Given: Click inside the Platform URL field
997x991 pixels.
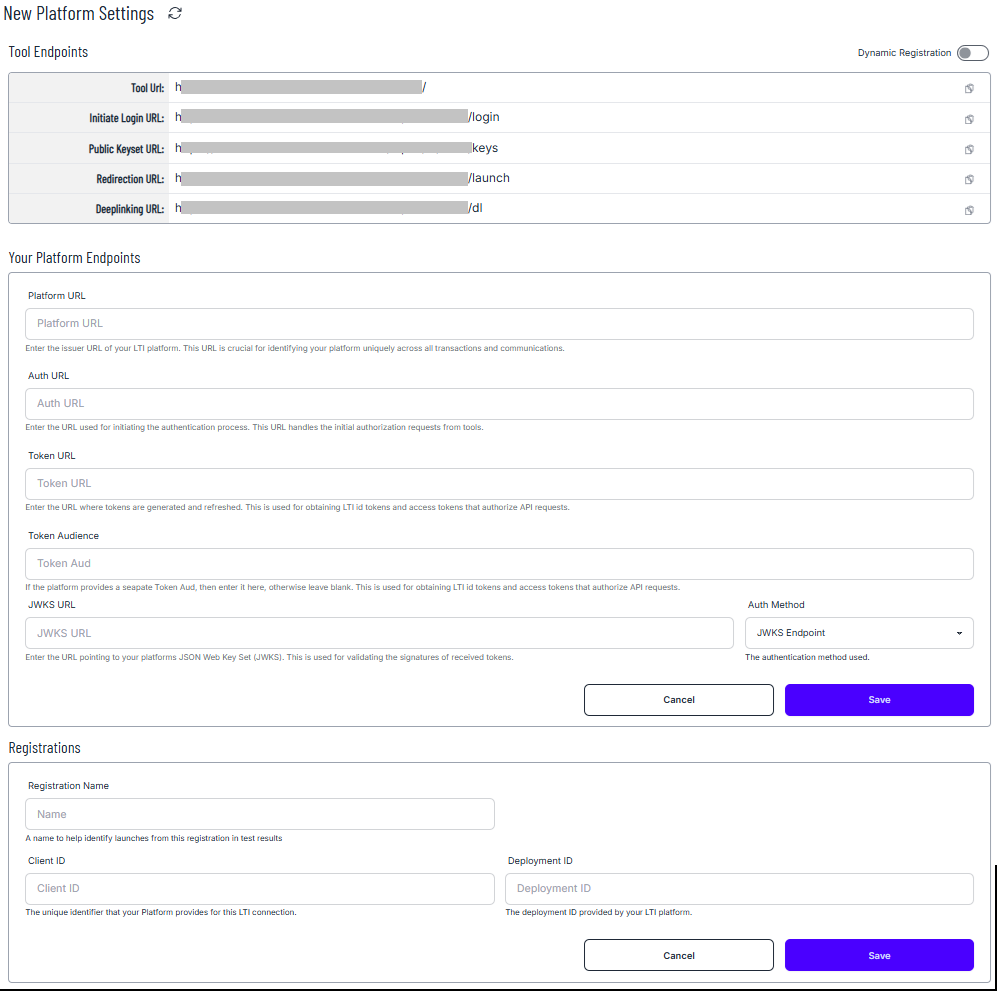Looking at the screenshot, I should (497, 323).
